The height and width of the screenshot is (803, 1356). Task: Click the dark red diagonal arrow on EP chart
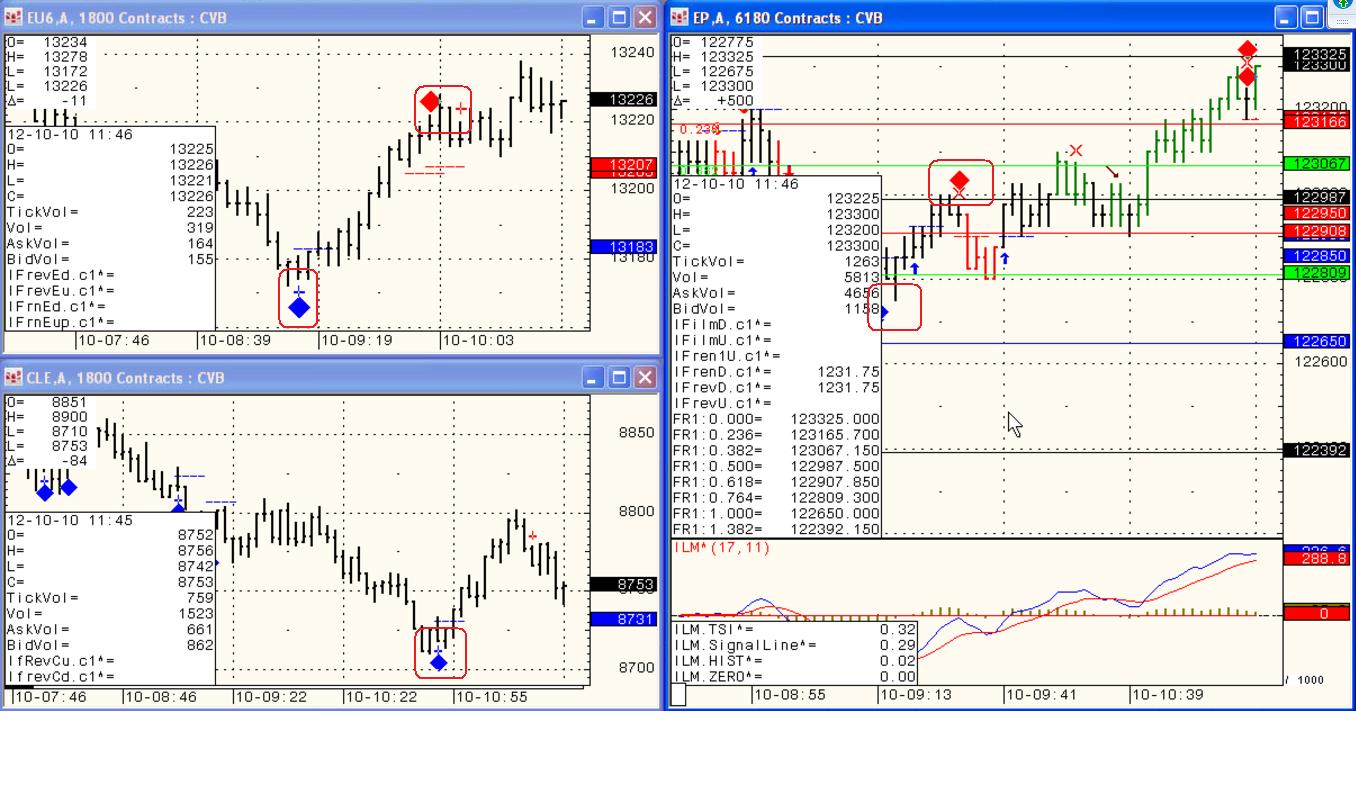1111,173
